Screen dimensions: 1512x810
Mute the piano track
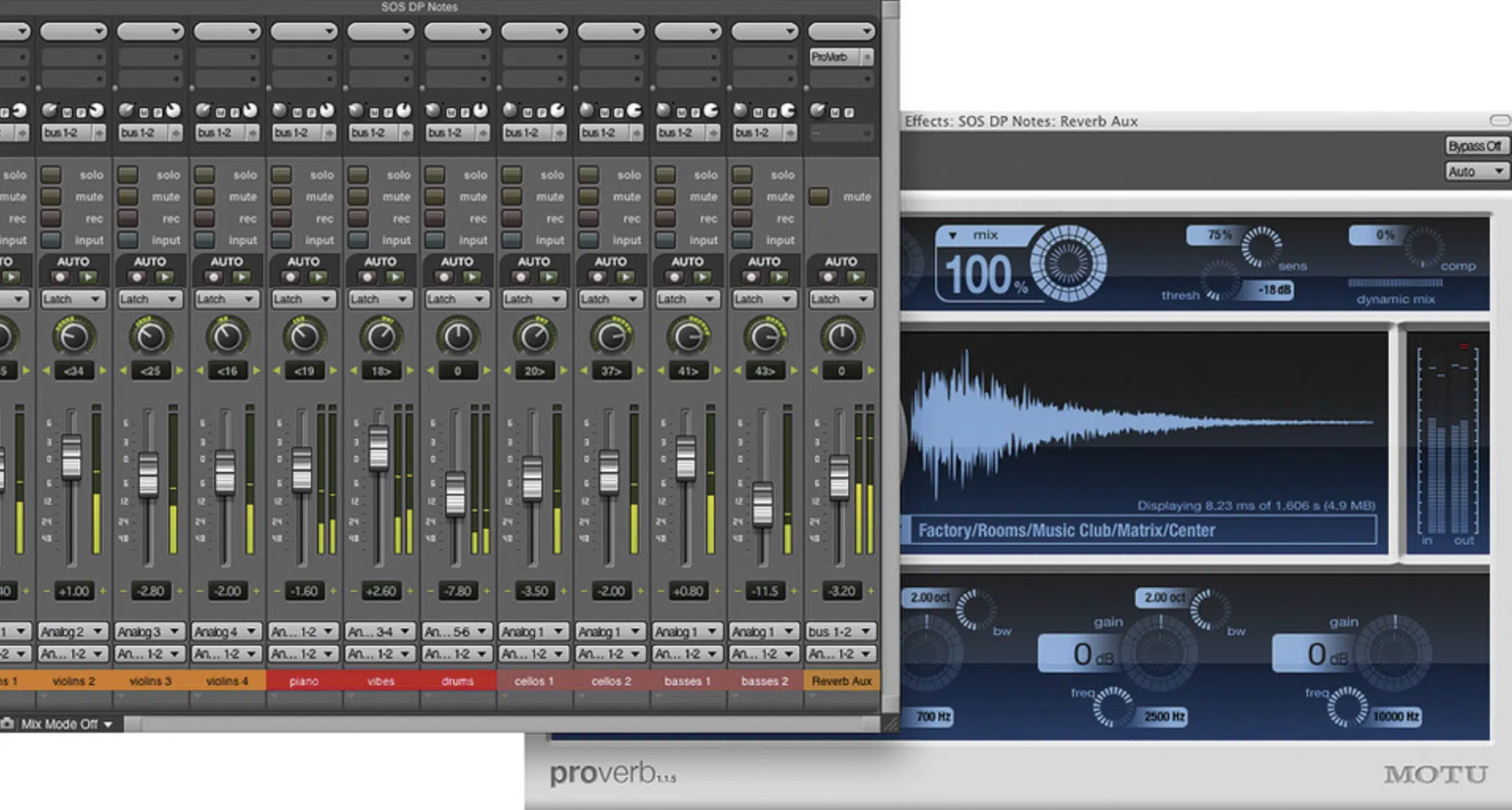point(281,197)
